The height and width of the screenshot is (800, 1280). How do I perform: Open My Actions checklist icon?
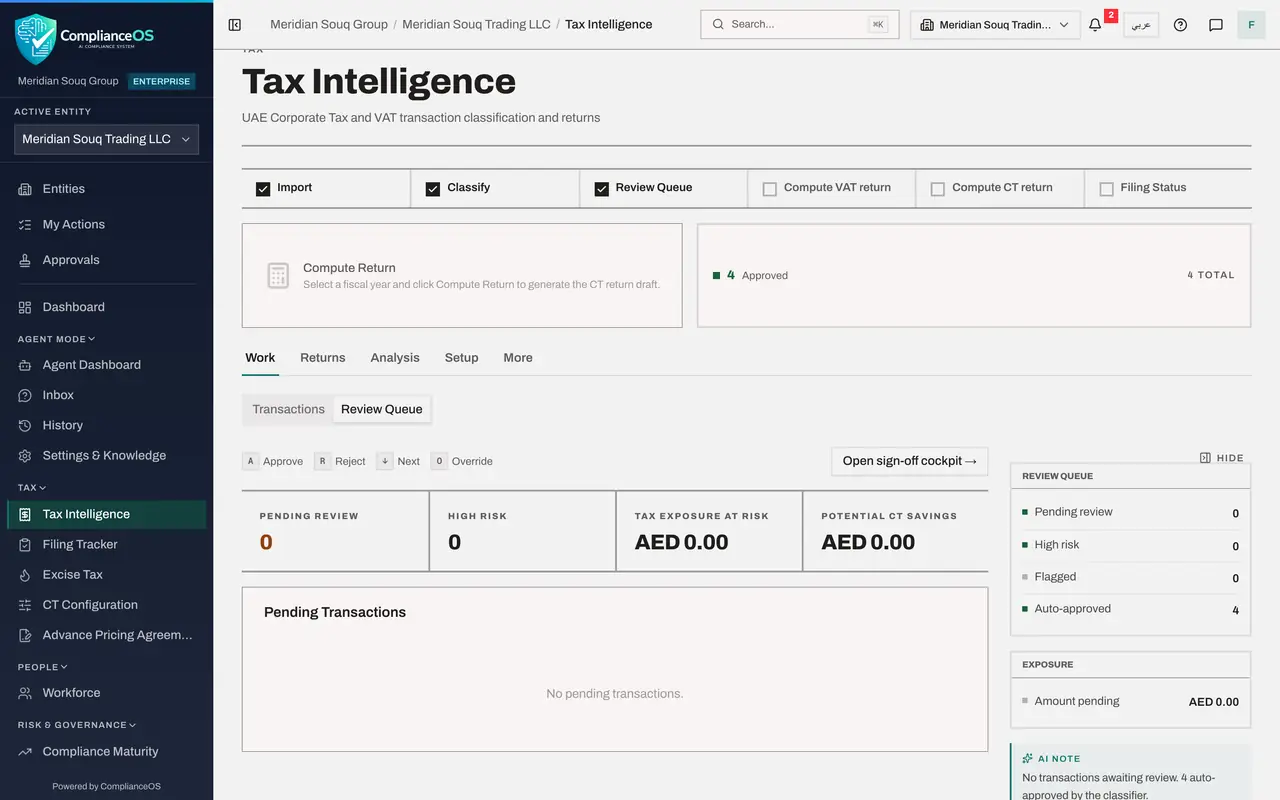(x=25, y=225)
